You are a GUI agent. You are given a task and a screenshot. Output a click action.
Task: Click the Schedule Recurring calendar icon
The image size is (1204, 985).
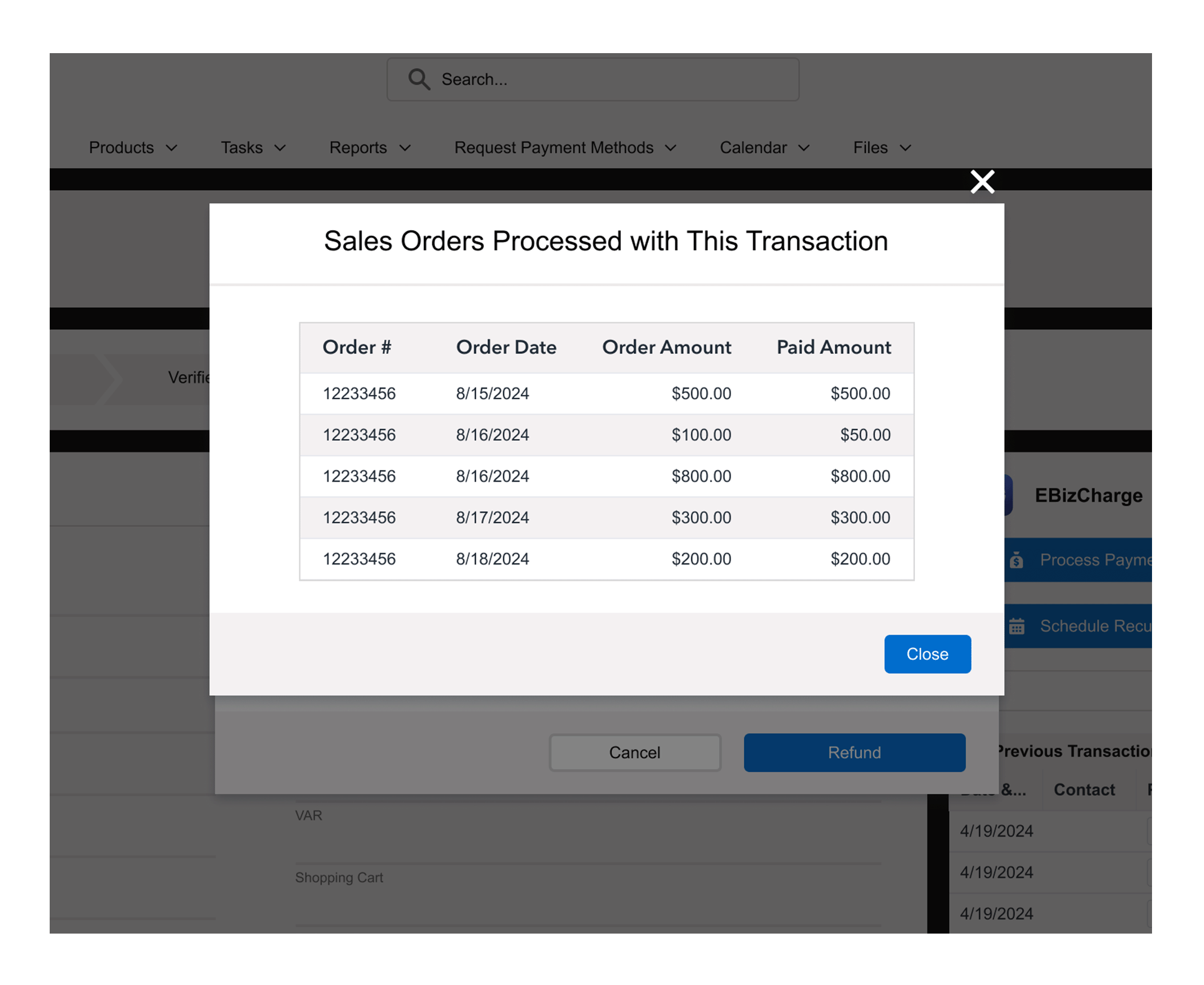[x=1016, y=626]
